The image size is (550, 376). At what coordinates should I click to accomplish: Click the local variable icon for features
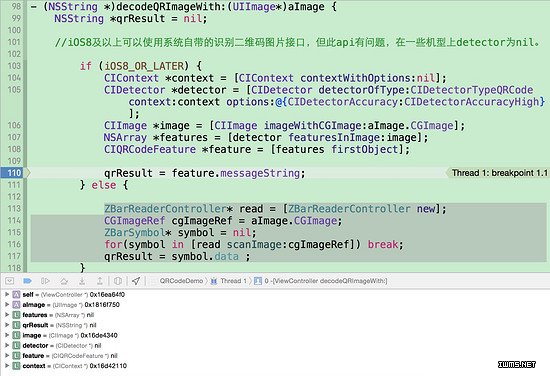tap(16, 315)
